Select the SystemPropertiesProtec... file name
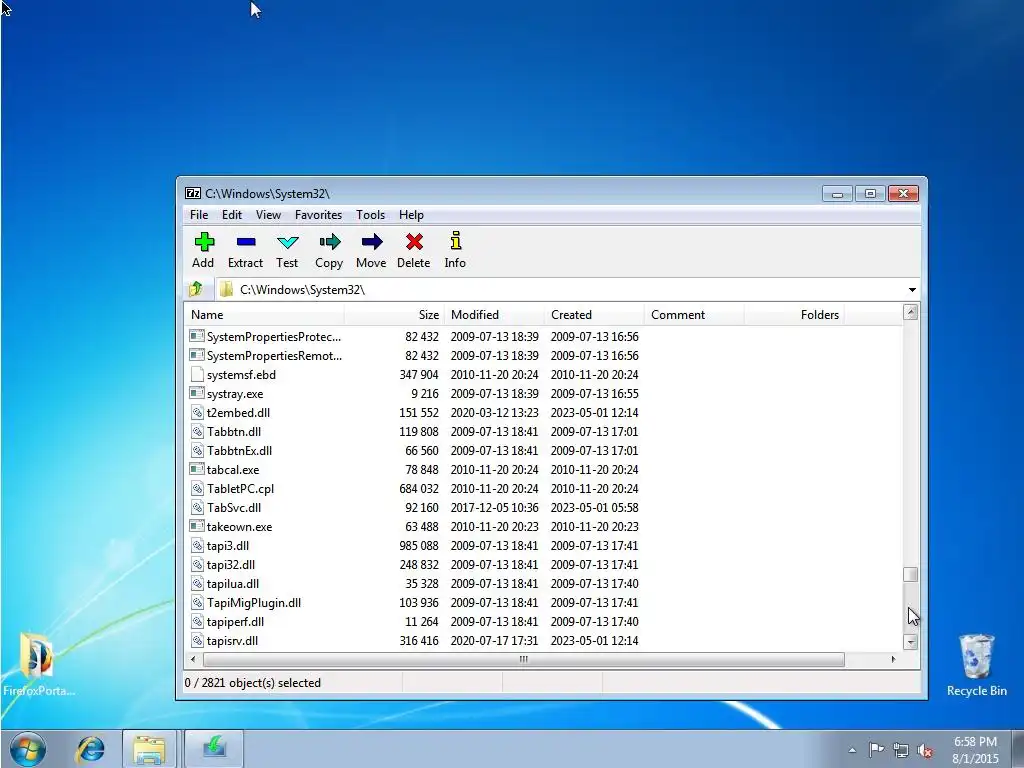The width and height of the screenshot is (1024, 768). pyautogui.click(x=274, y=337)
